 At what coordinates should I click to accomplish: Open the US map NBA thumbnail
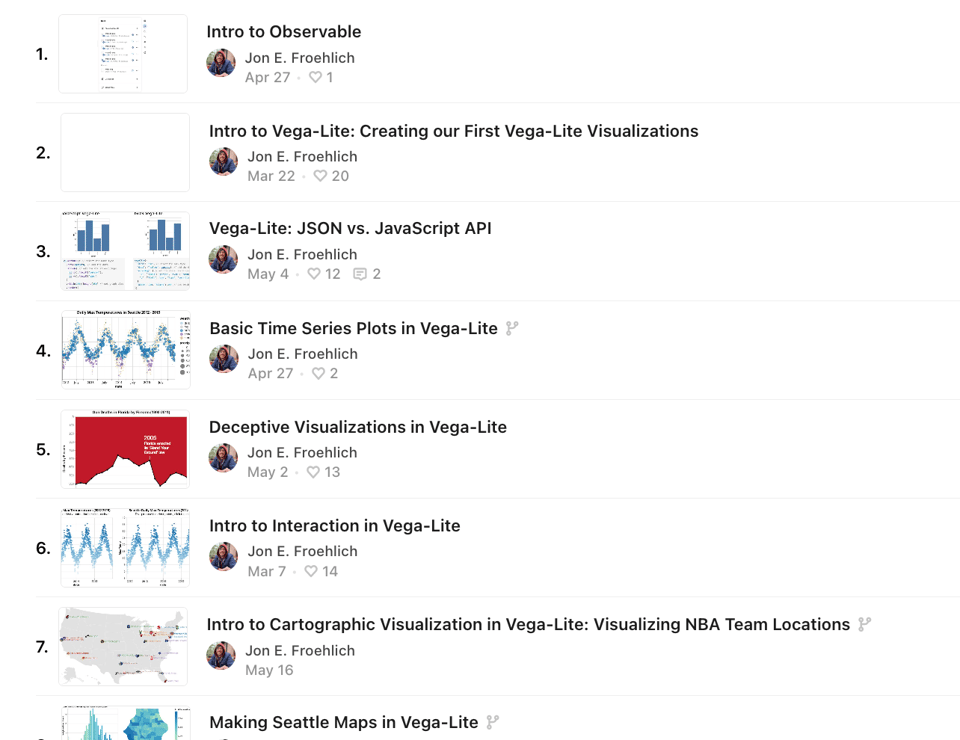(x=123, y=646)
